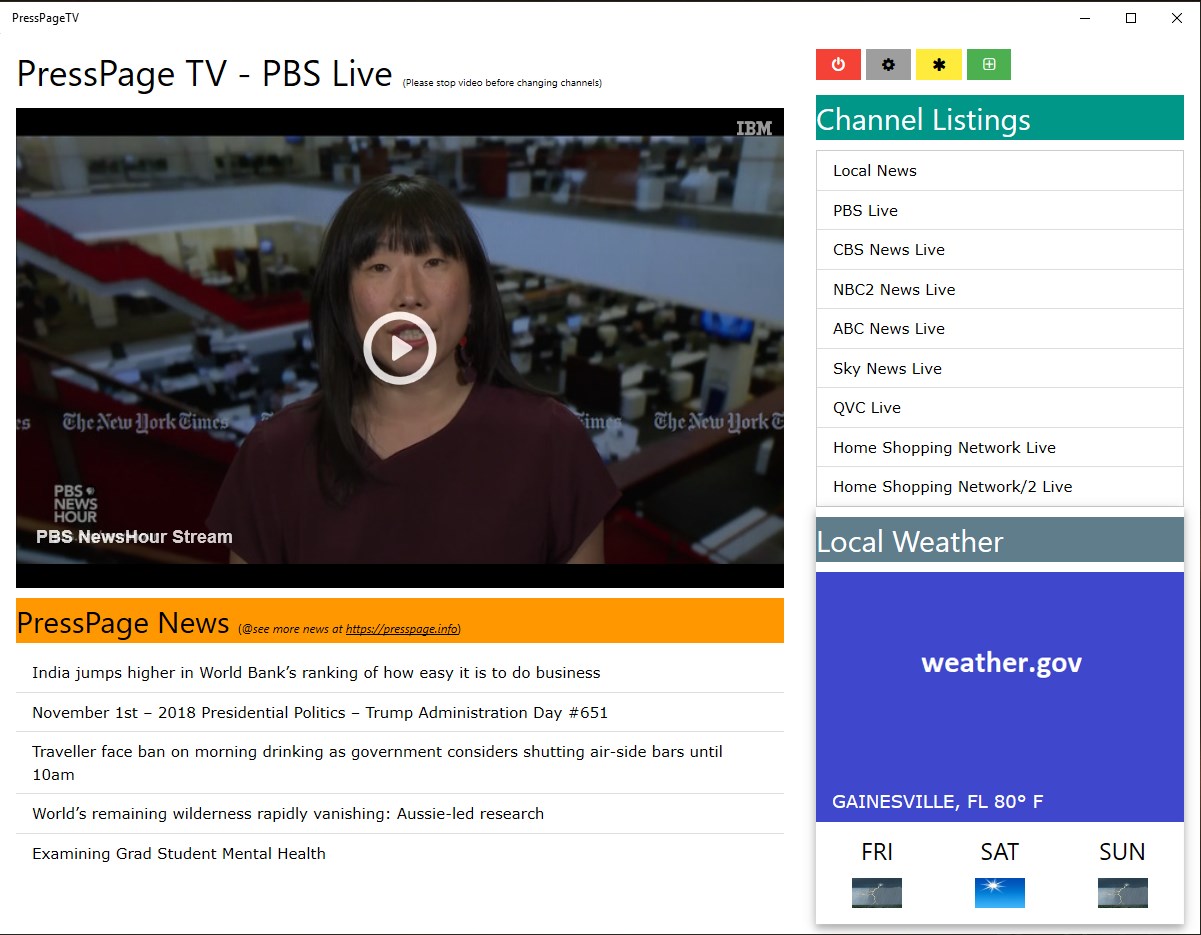Click the SUN day label
Image resolution: width=1201 pixels, height=935 pixels.
[1122, 852]
